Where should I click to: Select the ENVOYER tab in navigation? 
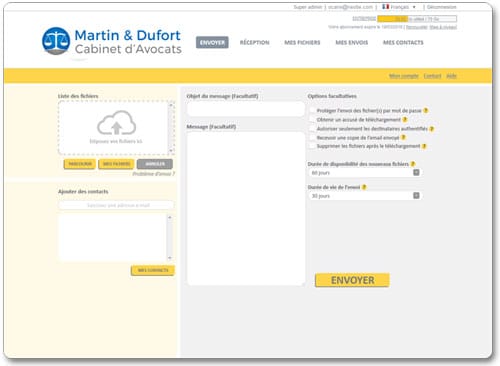pos(212,42)
